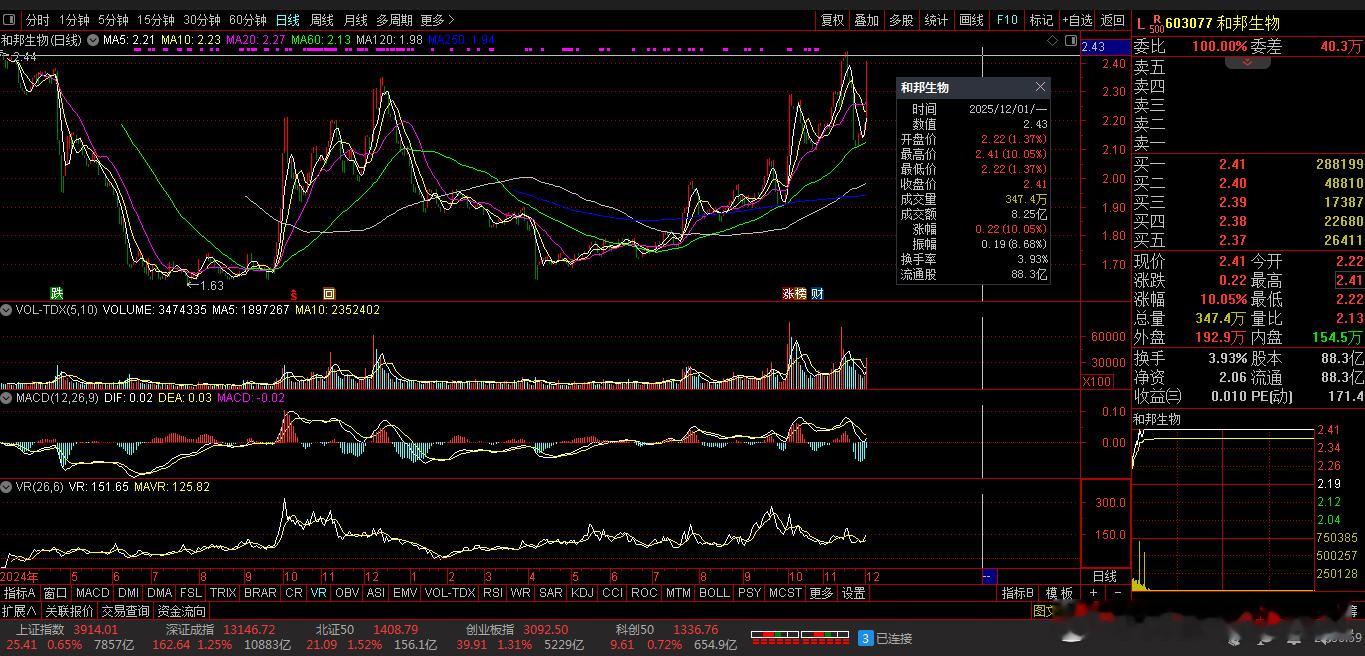Click the 涨榜 marker on the chart

click(x=794, y=294)
